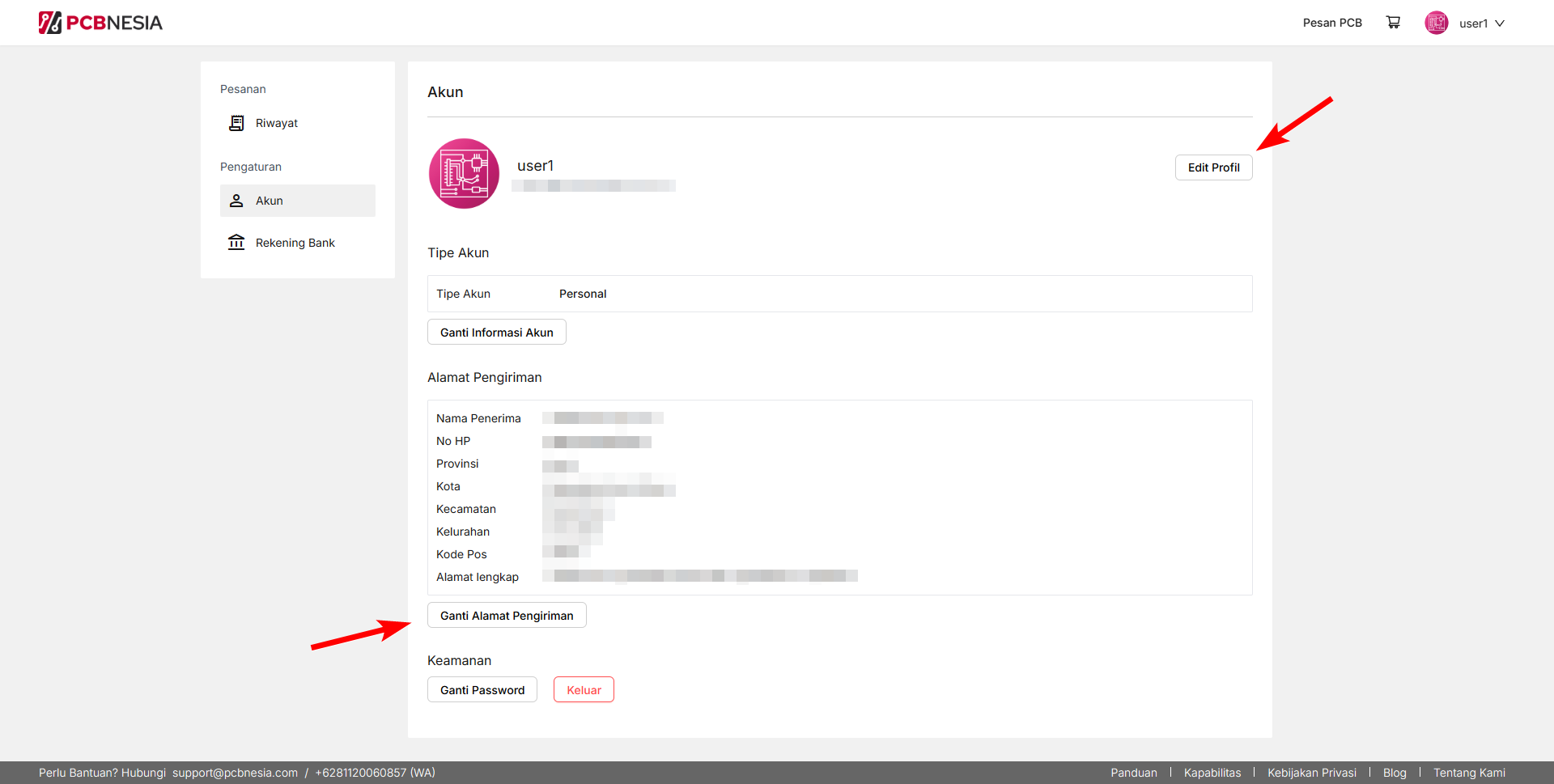
Task: Click the 'Alamat Pengiriman' section heading
Action: [485, 378]
